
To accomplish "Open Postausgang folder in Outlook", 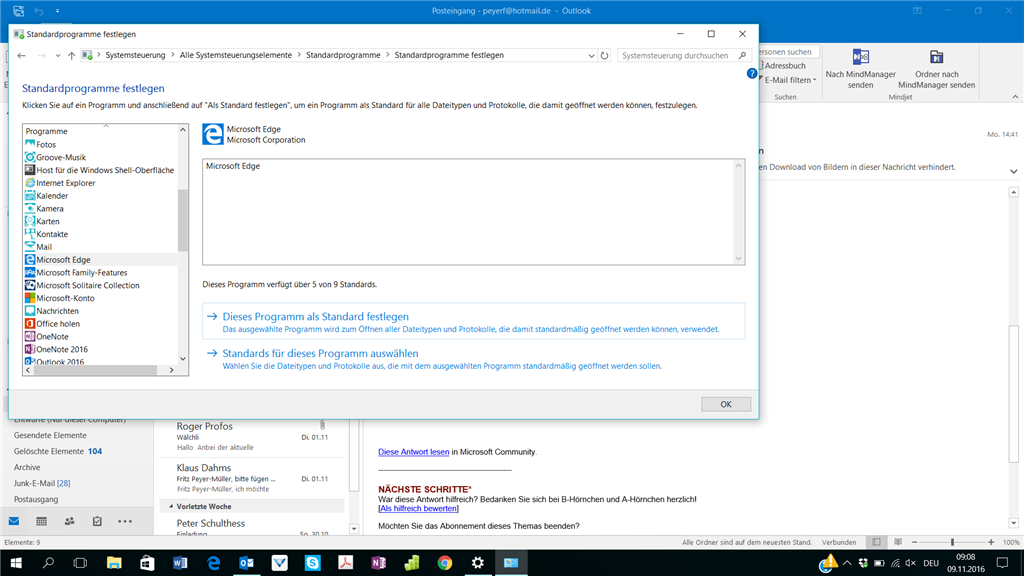I will (x=36, y=500).
